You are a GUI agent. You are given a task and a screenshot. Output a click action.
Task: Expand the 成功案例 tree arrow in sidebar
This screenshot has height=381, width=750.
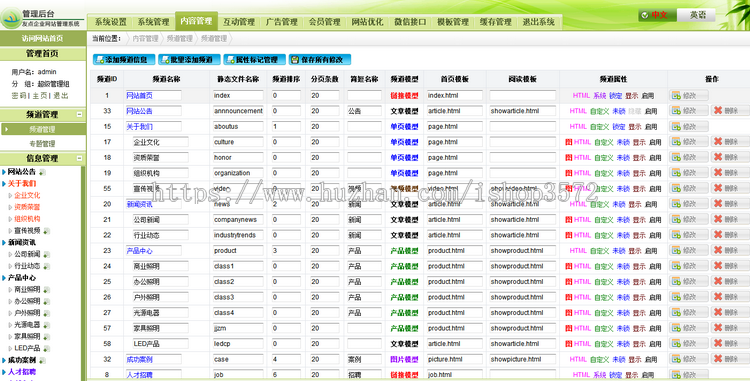pyautogui.click(x=4, y=361)
